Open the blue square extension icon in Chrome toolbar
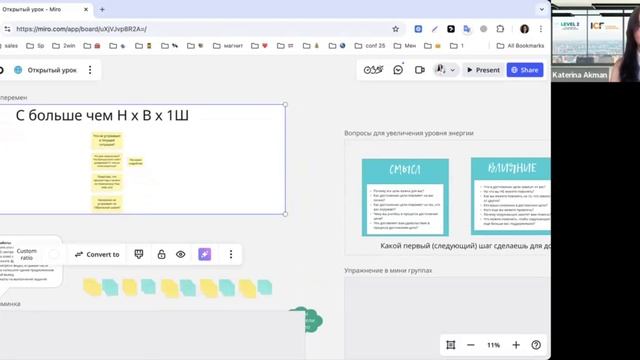 [418, 29]
